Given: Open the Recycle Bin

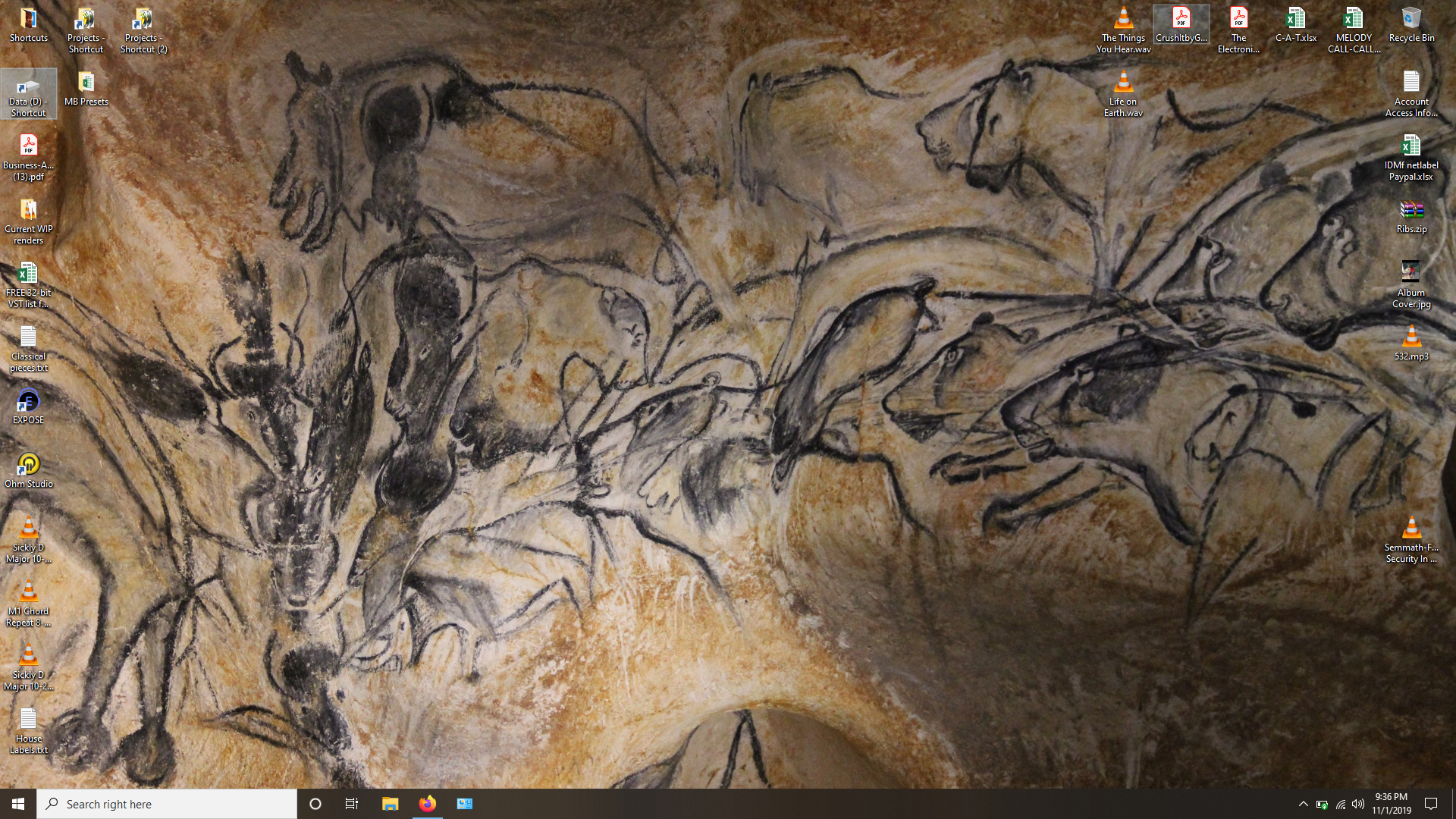Looking at the screenshot, I should pos(1411,25).
